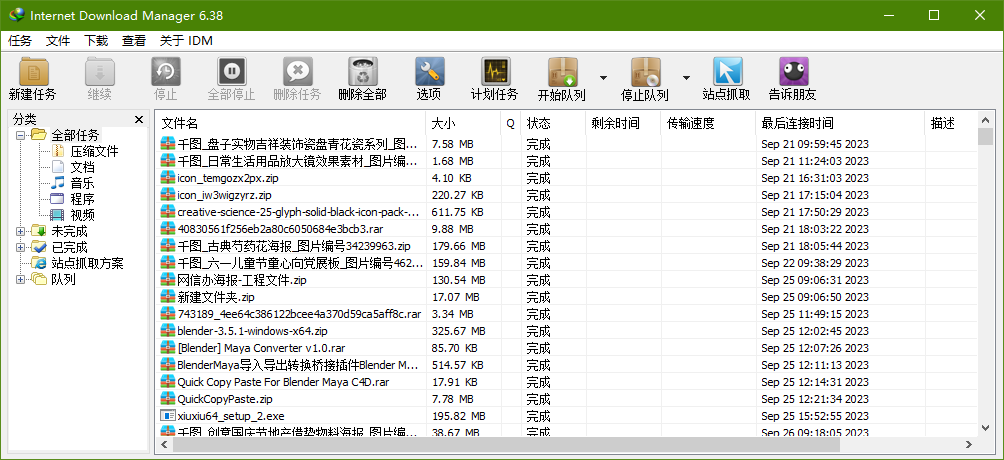Click vertical scrollbar down arrow

(x=985, y=428)
